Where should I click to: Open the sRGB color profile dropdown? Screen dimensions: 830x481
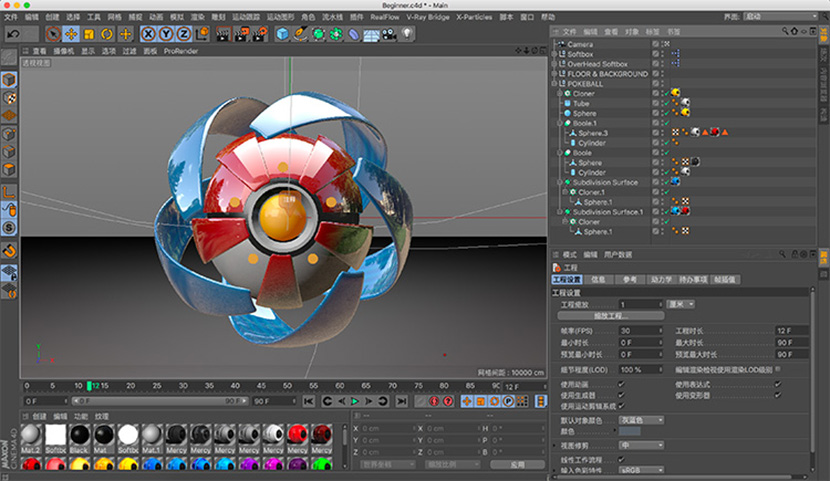(641, 470)
